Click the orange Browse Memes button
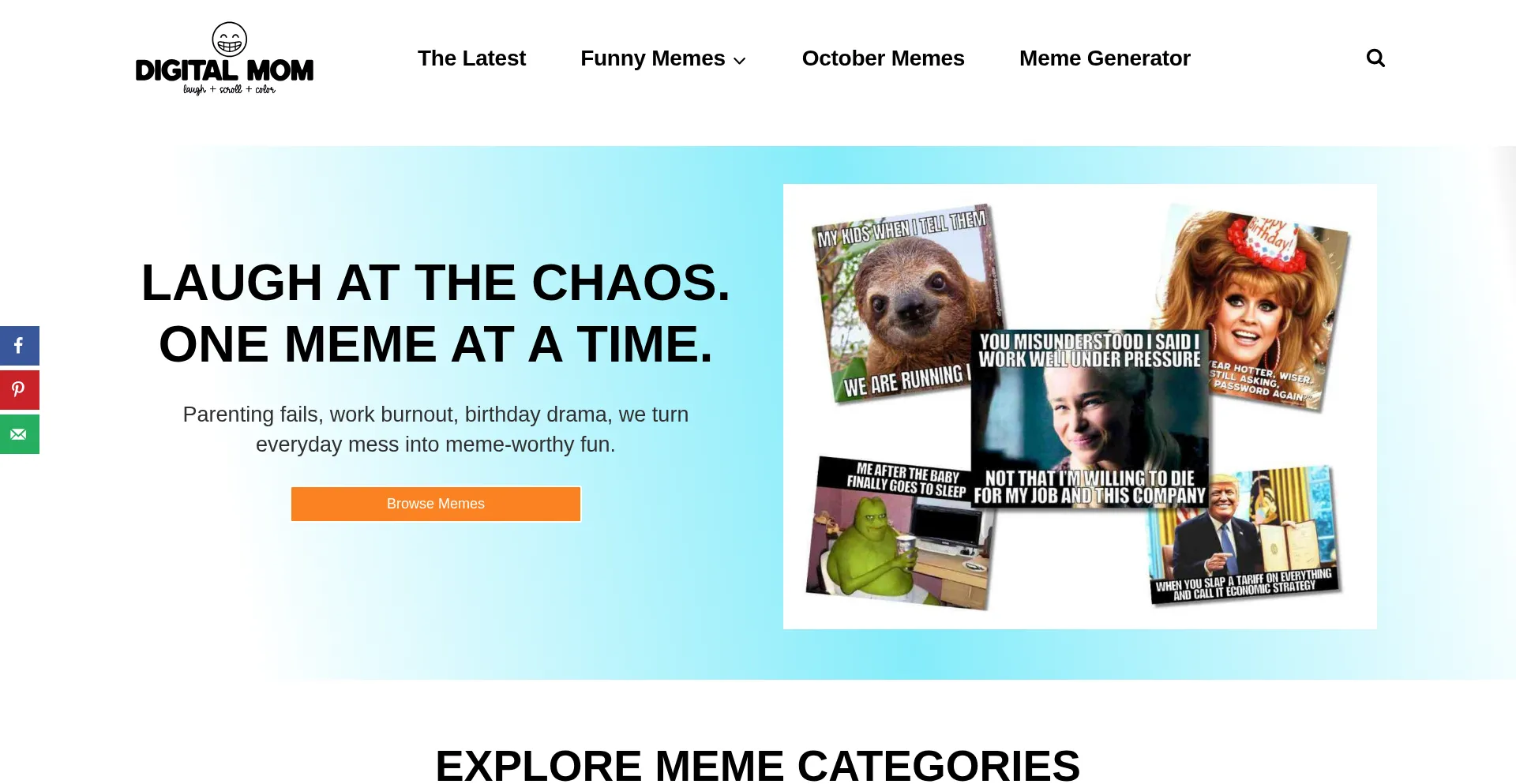 pos(436,504)
